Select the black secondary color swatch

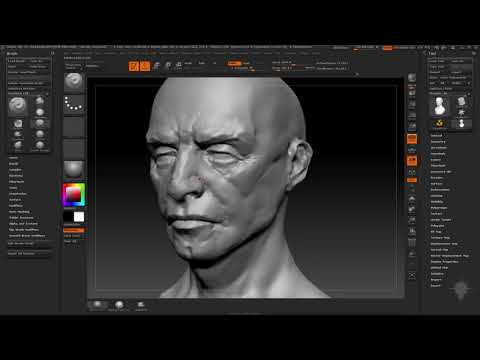click(68, 217)
